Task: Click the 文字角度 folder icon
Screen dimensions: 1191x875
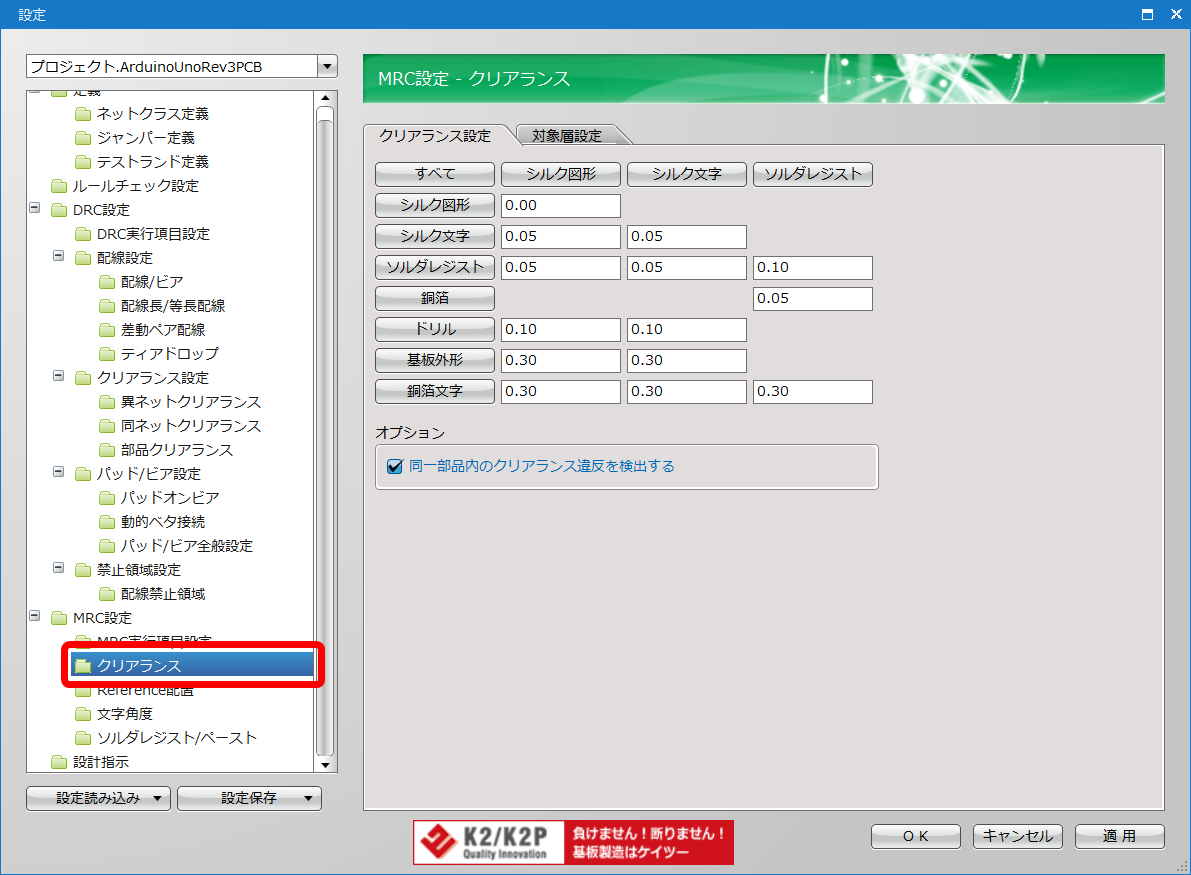Action: point(83,714)
